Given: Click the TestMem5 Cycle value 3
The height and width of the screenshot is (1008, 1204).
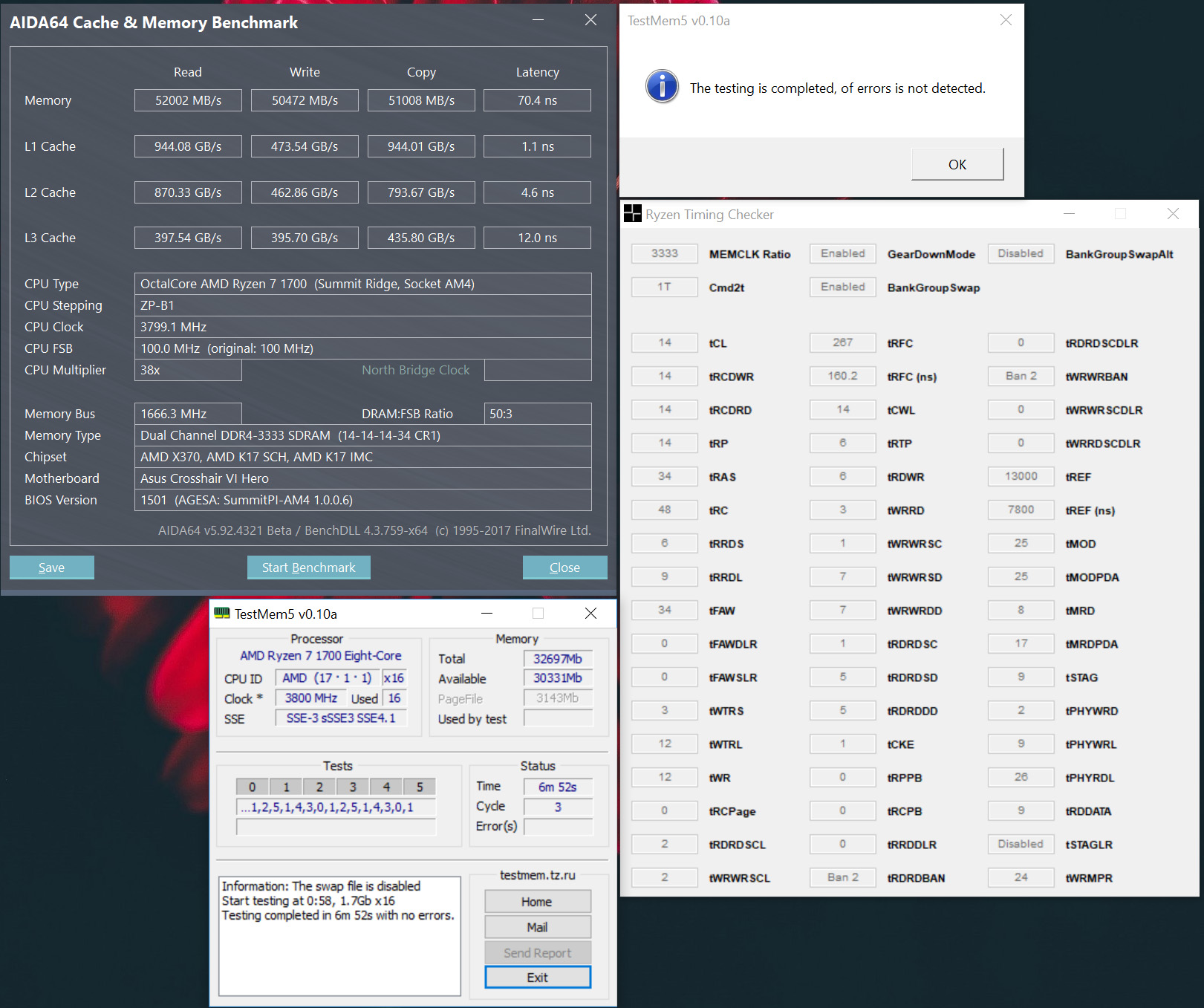Looking at the screenshot, I should coord(559,807).
